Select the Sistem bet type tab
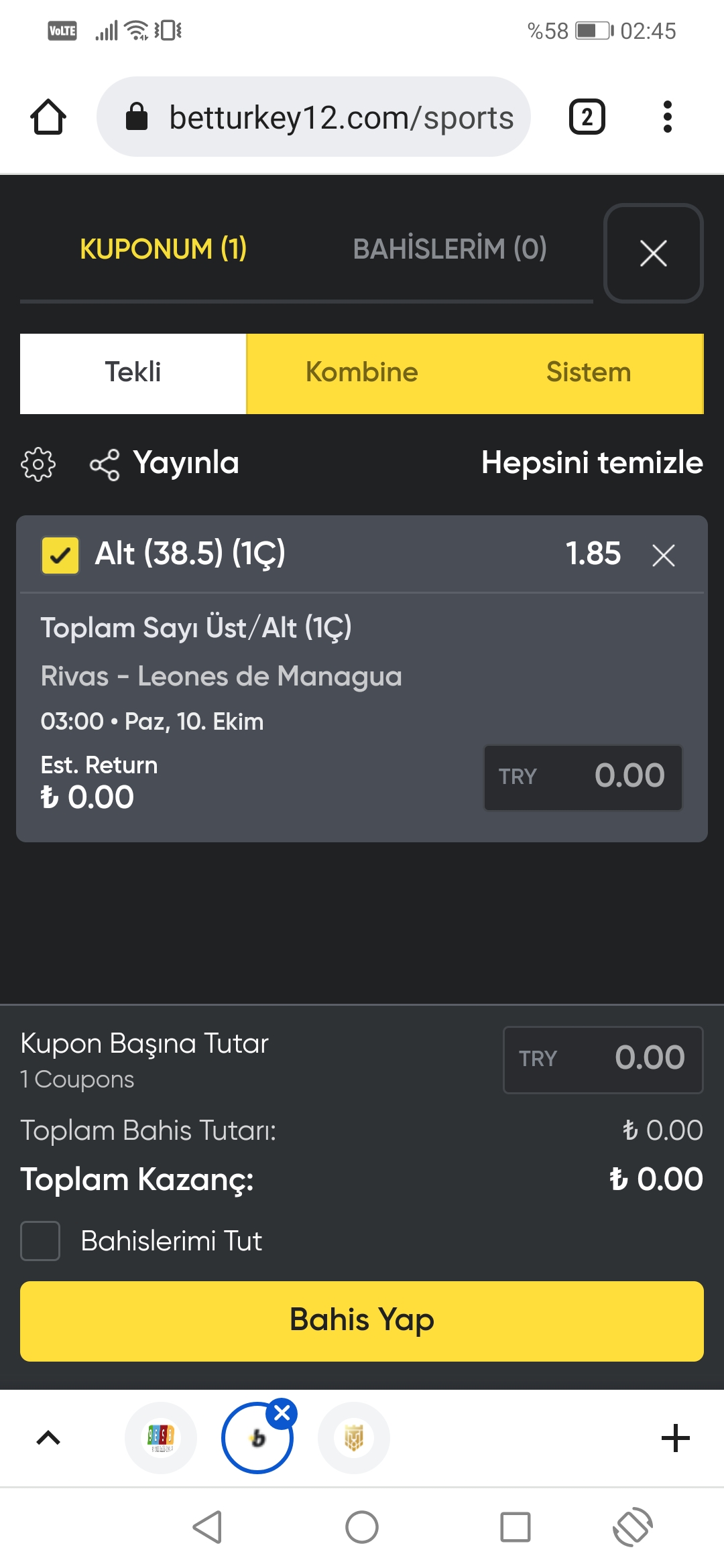This screenshot has width=724, height=1568. 589,373
